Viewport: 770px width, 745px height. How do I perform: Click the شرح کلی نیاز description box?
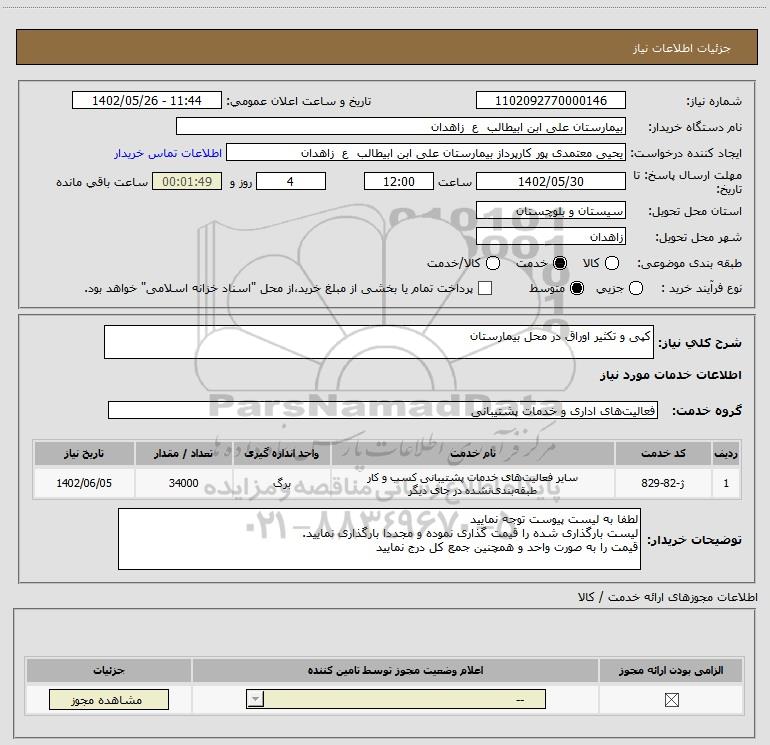click(x=379, y=342)
